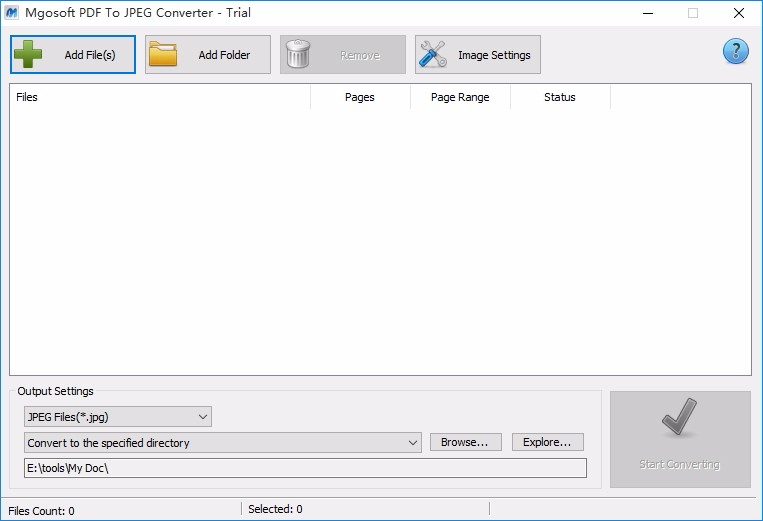
Task: Open the Convert to the specified directory dropdown
Action: [x=223, y=443]
